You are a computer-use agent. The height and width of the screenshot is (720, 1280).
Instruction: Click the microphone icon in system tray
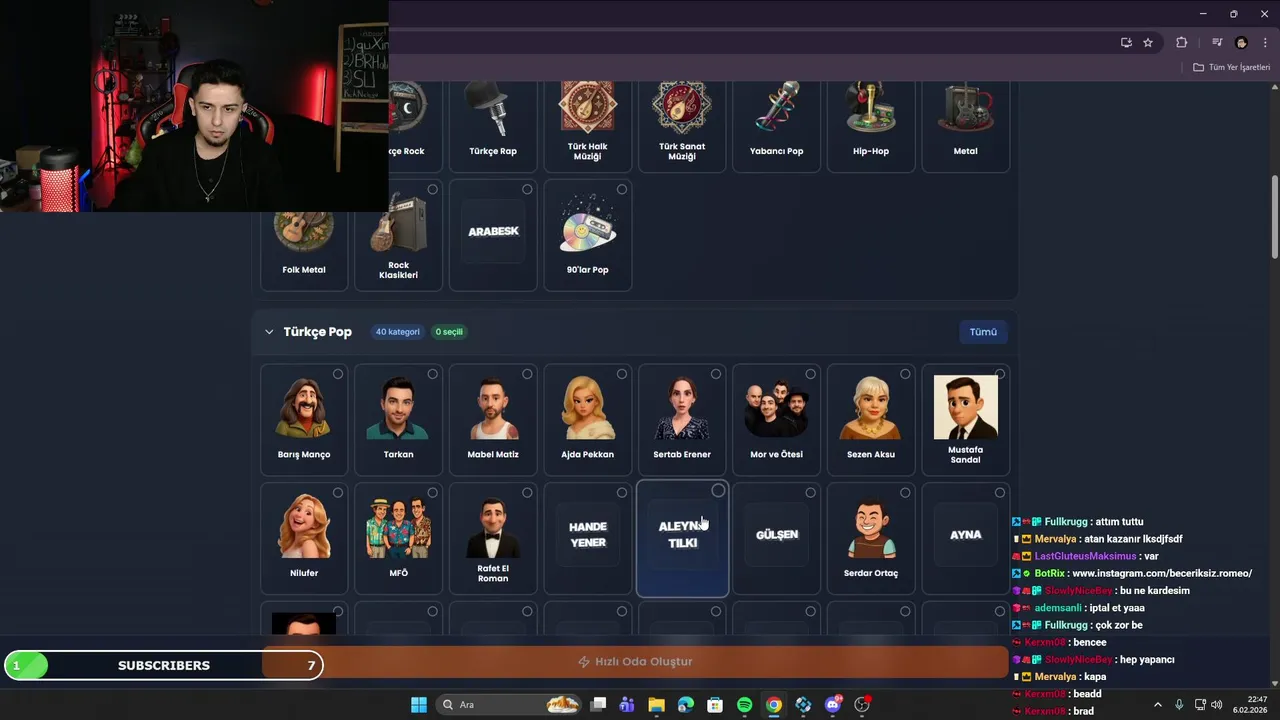(1179, 705)
